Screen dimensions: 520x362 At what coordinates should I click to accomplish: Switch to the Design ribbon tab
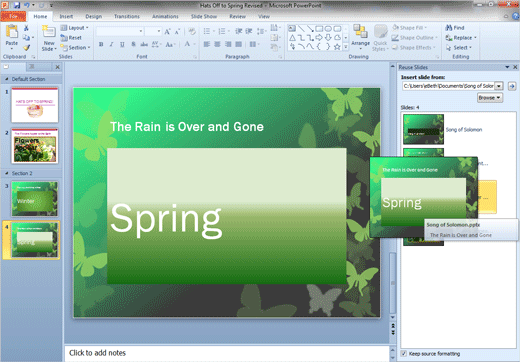94,16
